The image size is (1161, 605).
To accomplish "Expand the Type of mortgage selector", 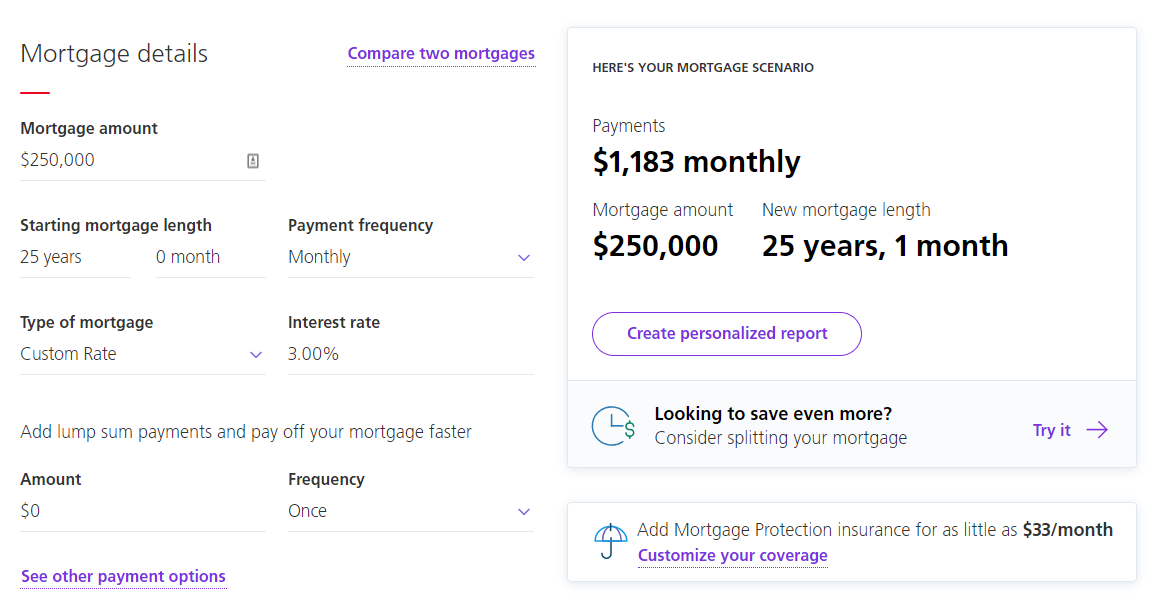I will point(256,353).
